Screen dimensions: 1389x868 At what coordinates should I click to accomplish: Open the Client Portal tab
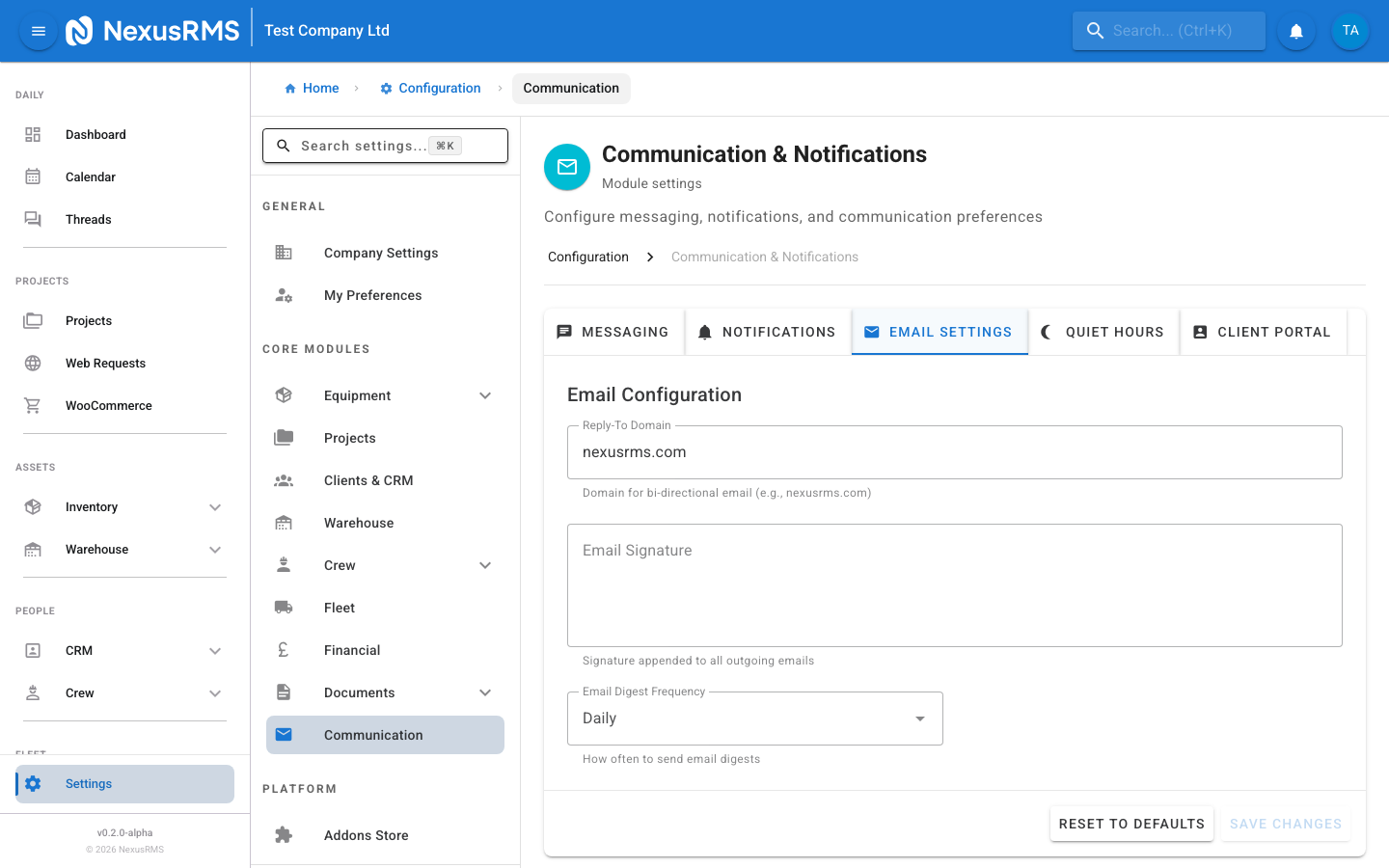[1264, 331]
